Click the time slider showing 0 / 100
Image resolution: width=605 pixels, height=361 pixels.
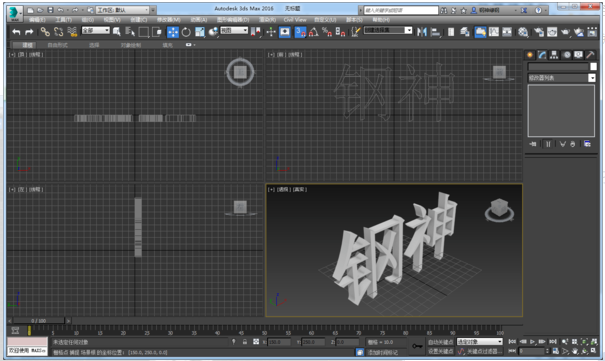(x=39, y=321)
